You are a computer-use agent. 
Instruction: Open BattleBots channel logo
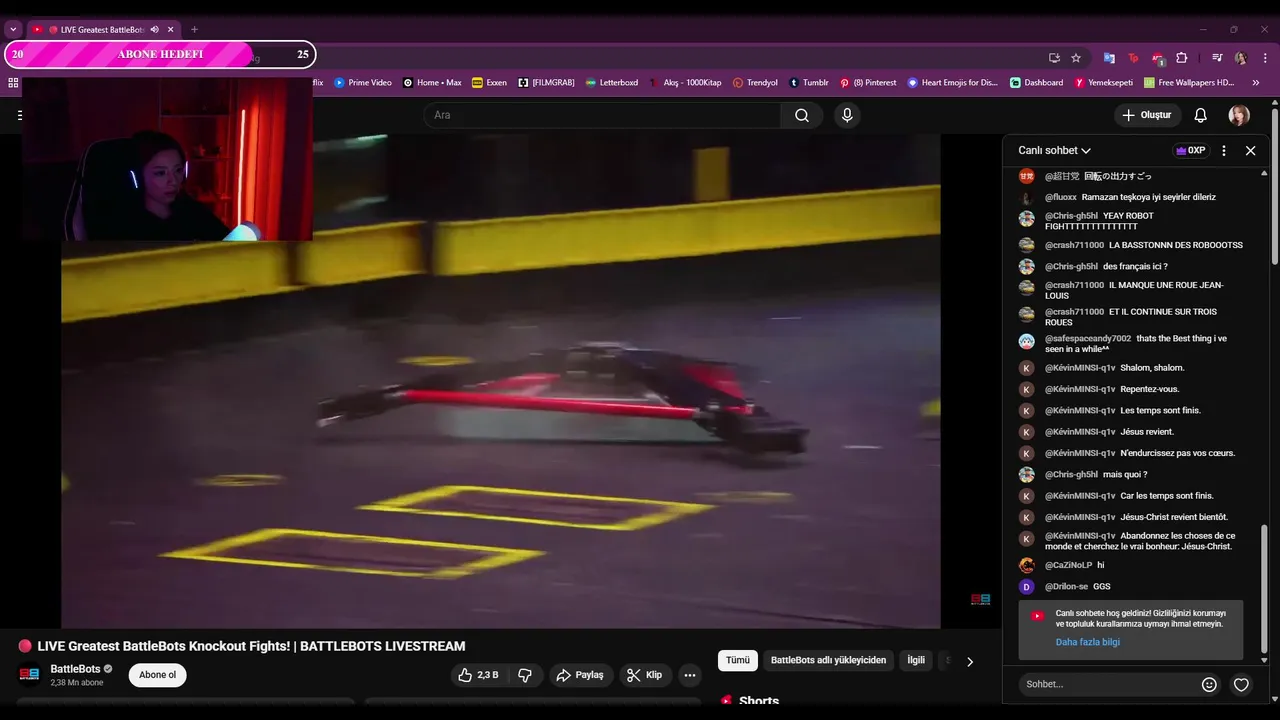29,674
